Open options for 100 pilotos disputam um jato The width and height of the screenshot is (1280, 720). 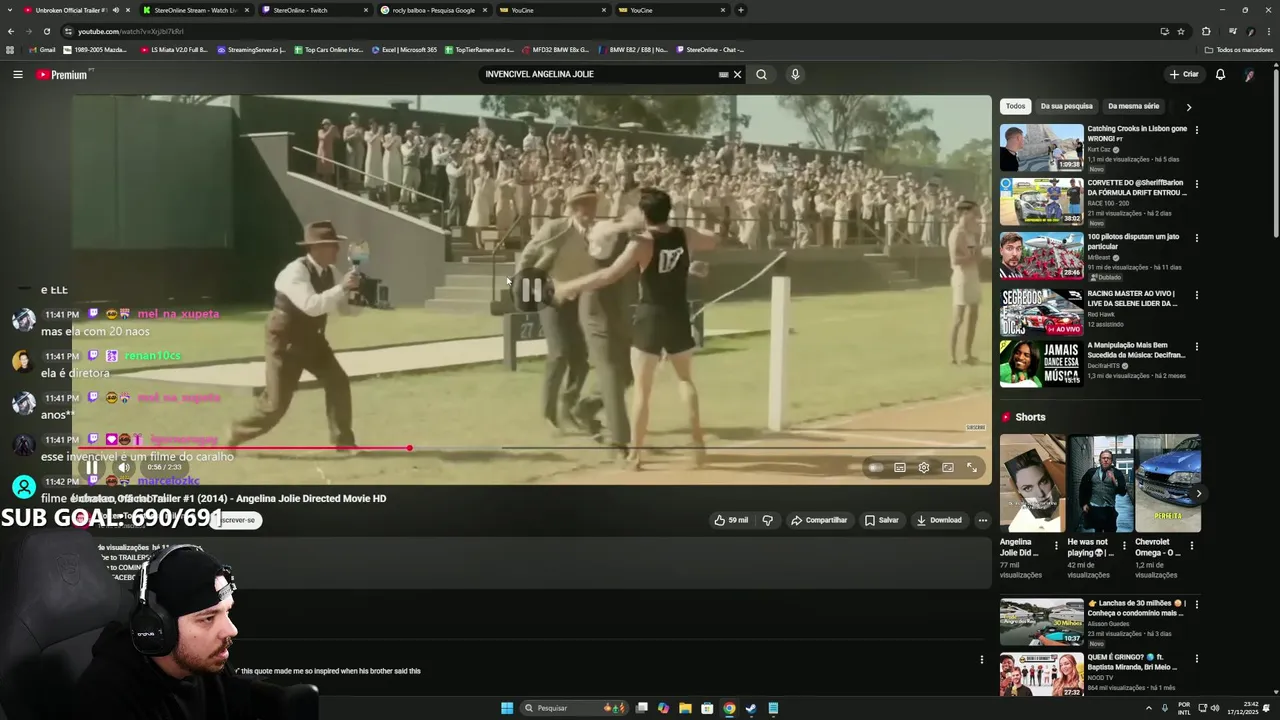point(1196,238)
